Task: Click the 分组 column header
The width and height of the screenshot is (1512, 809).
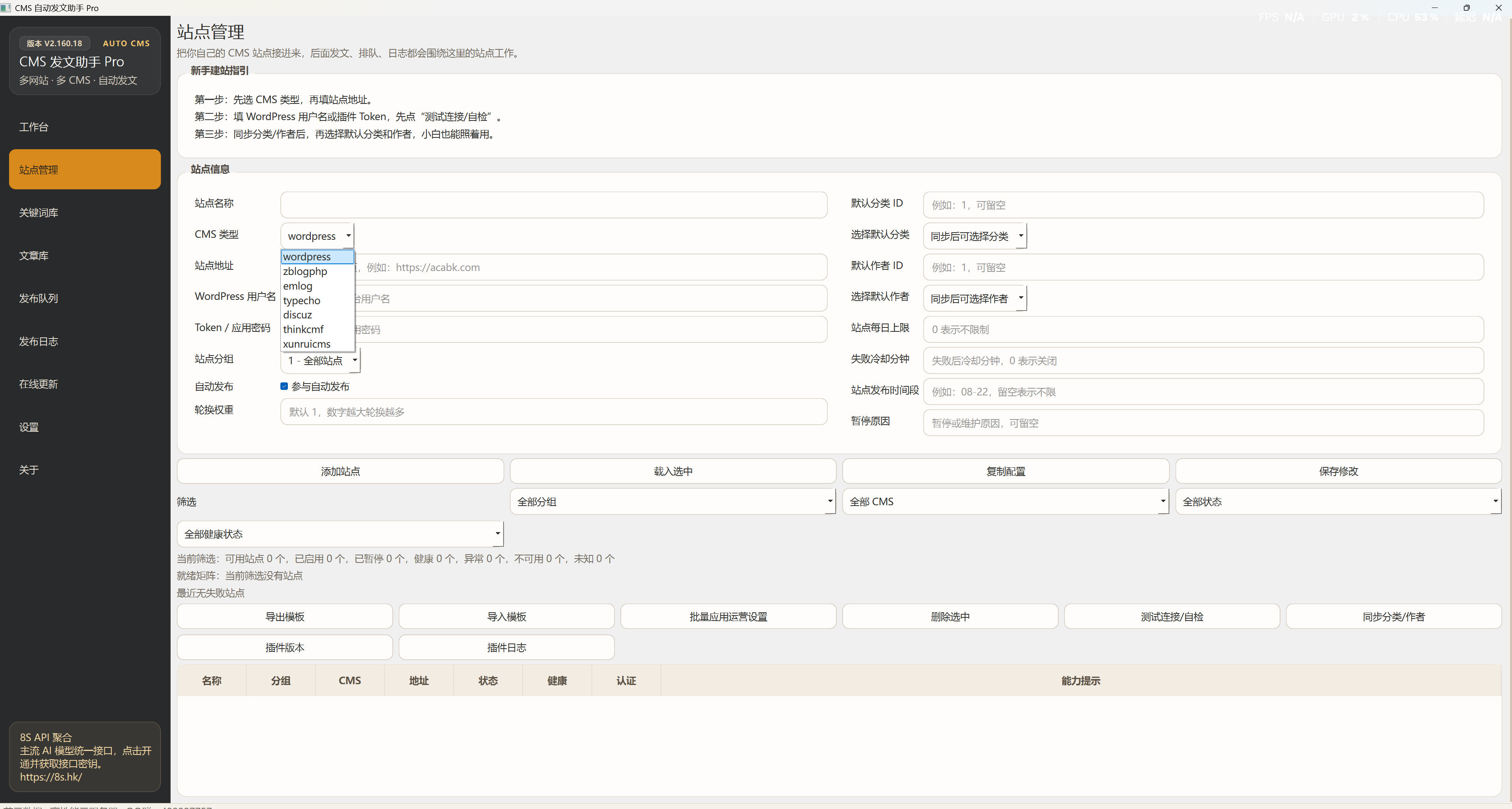Action: coord(281,681)
